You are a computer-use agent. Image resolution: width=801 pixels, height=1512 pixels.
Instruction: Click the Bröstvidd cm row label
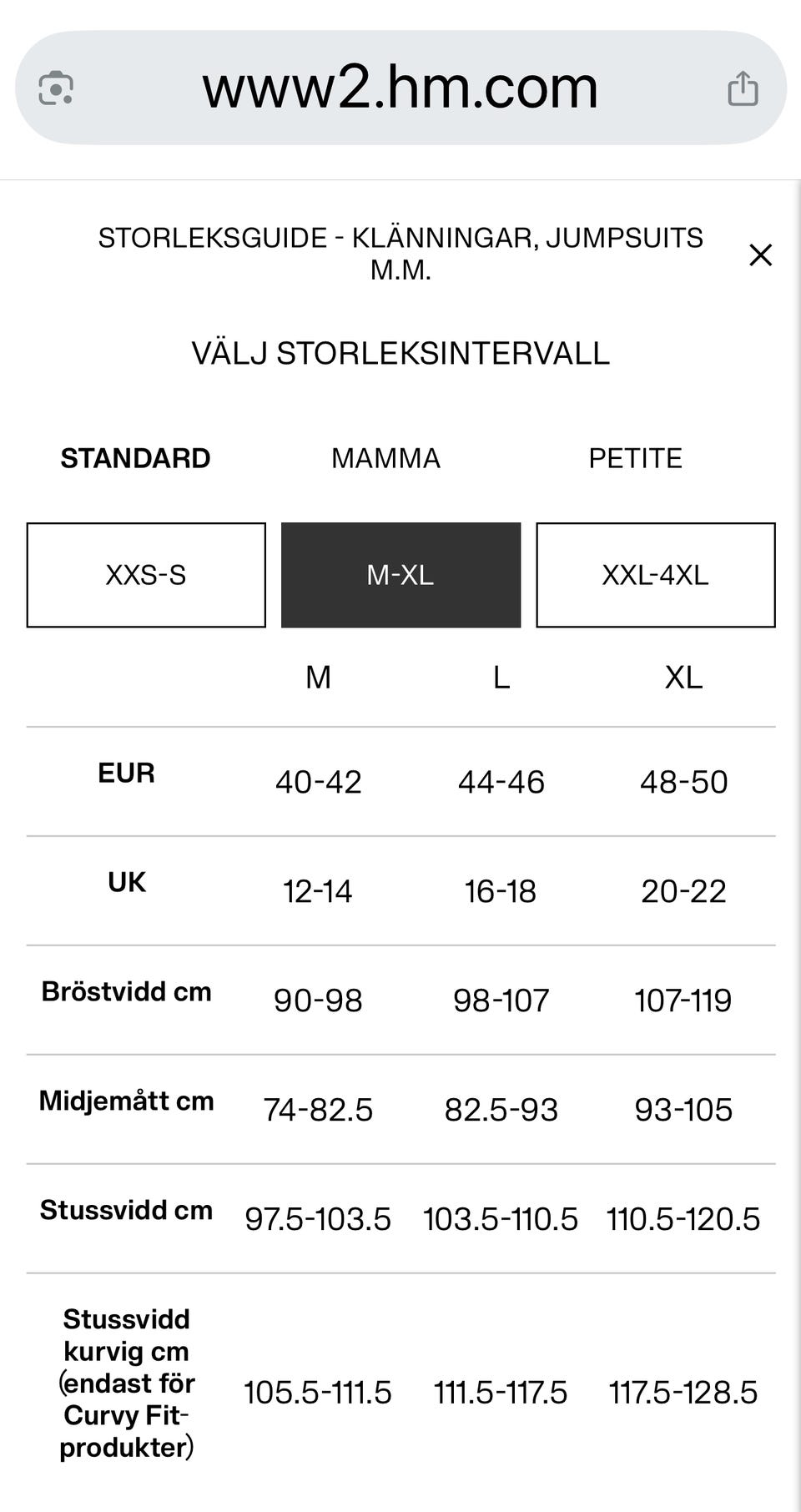pos(126,991)
